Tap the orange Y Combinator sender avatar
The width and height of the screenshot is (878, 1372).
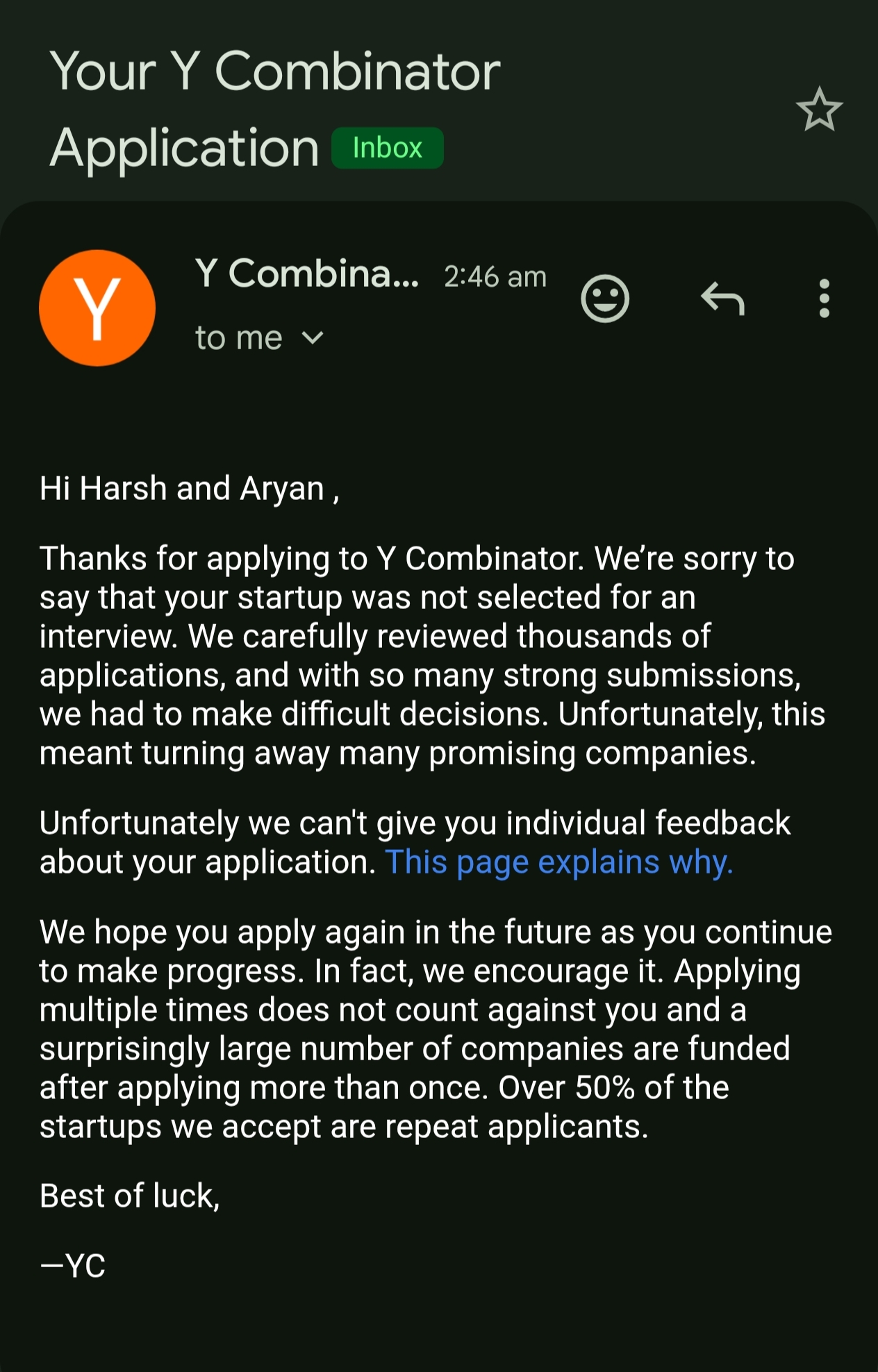tap(97, 308)
